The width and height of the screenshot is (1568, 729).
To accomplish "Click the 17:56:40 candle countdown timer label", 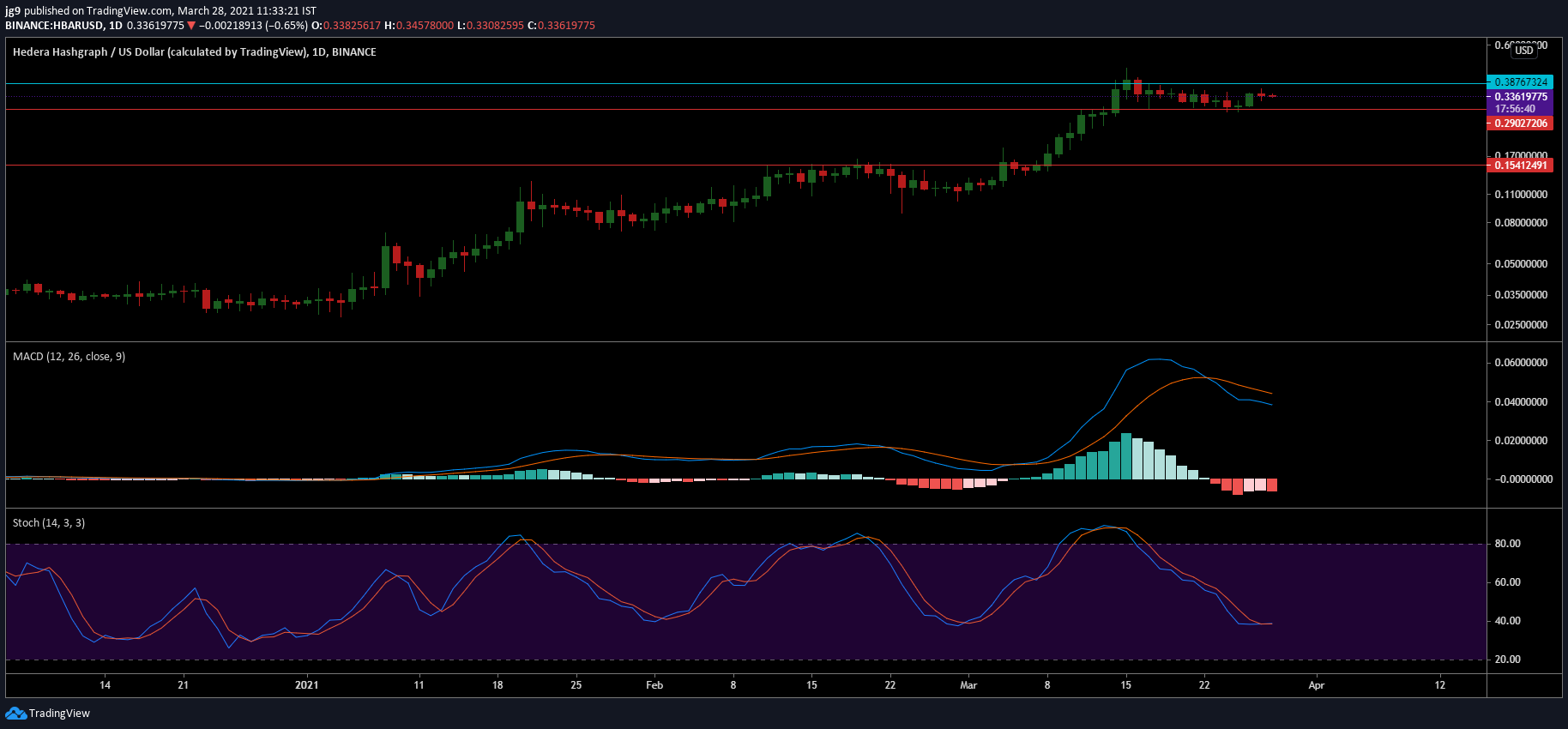I will [1515, 109].
